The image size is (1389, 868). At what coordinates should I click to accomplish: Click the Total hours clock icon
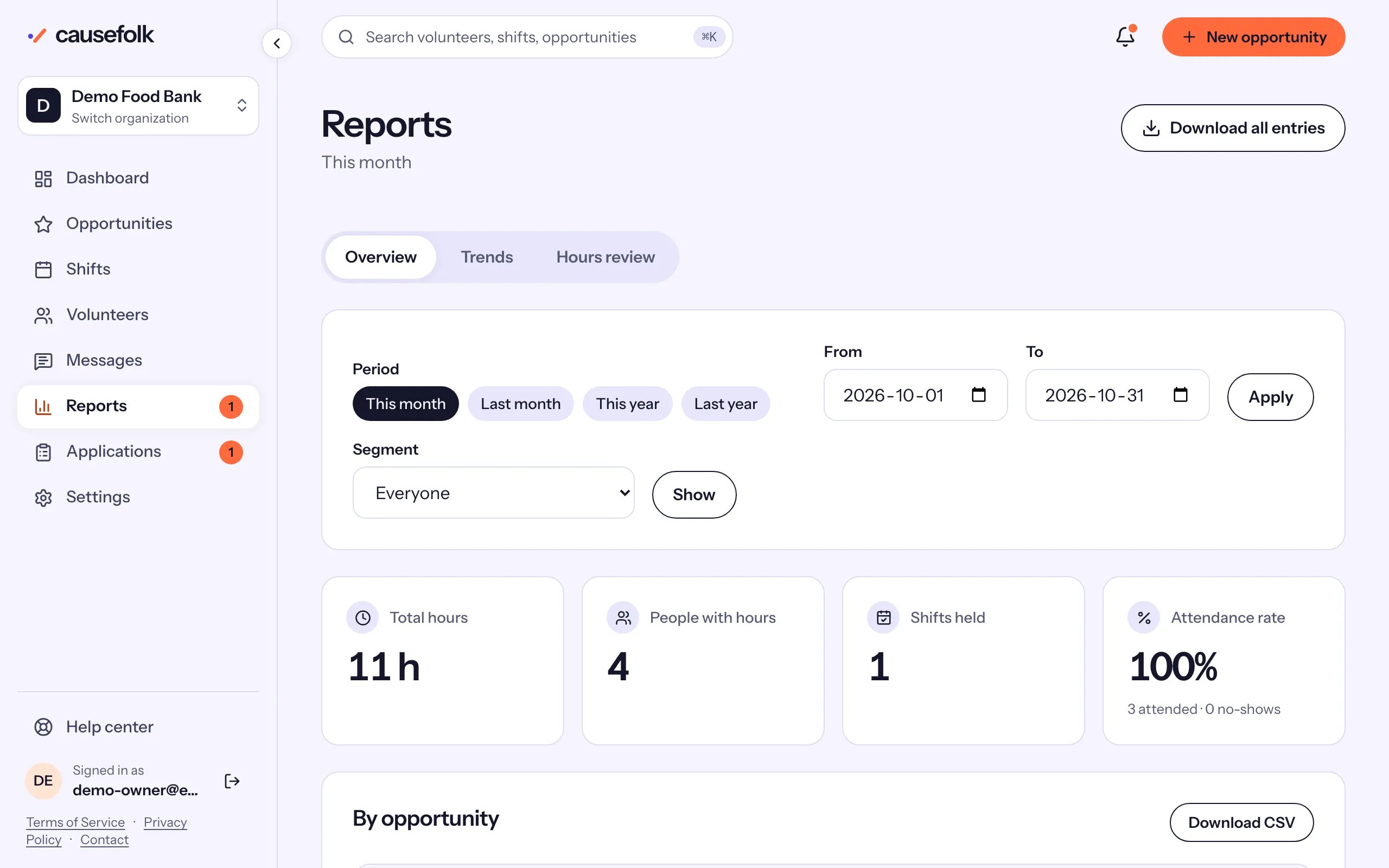pyautogui.click(x=363, y=618)
